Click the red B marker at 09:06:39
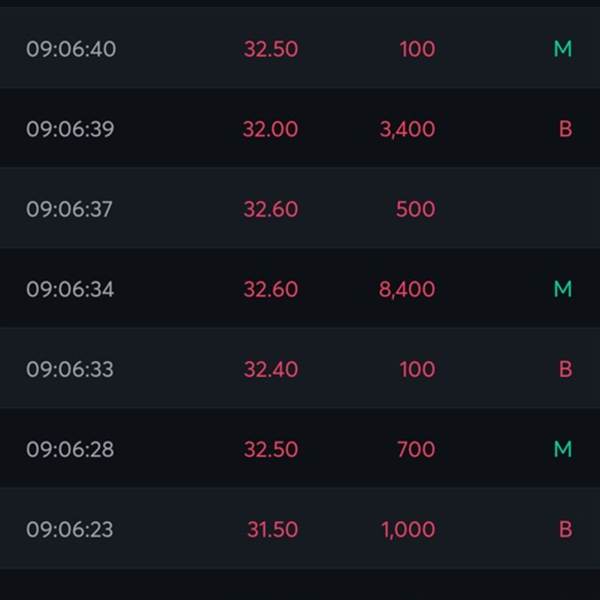The width and height of the screenshot is (600, 600). pyautogui.click(x=566, y=129)
